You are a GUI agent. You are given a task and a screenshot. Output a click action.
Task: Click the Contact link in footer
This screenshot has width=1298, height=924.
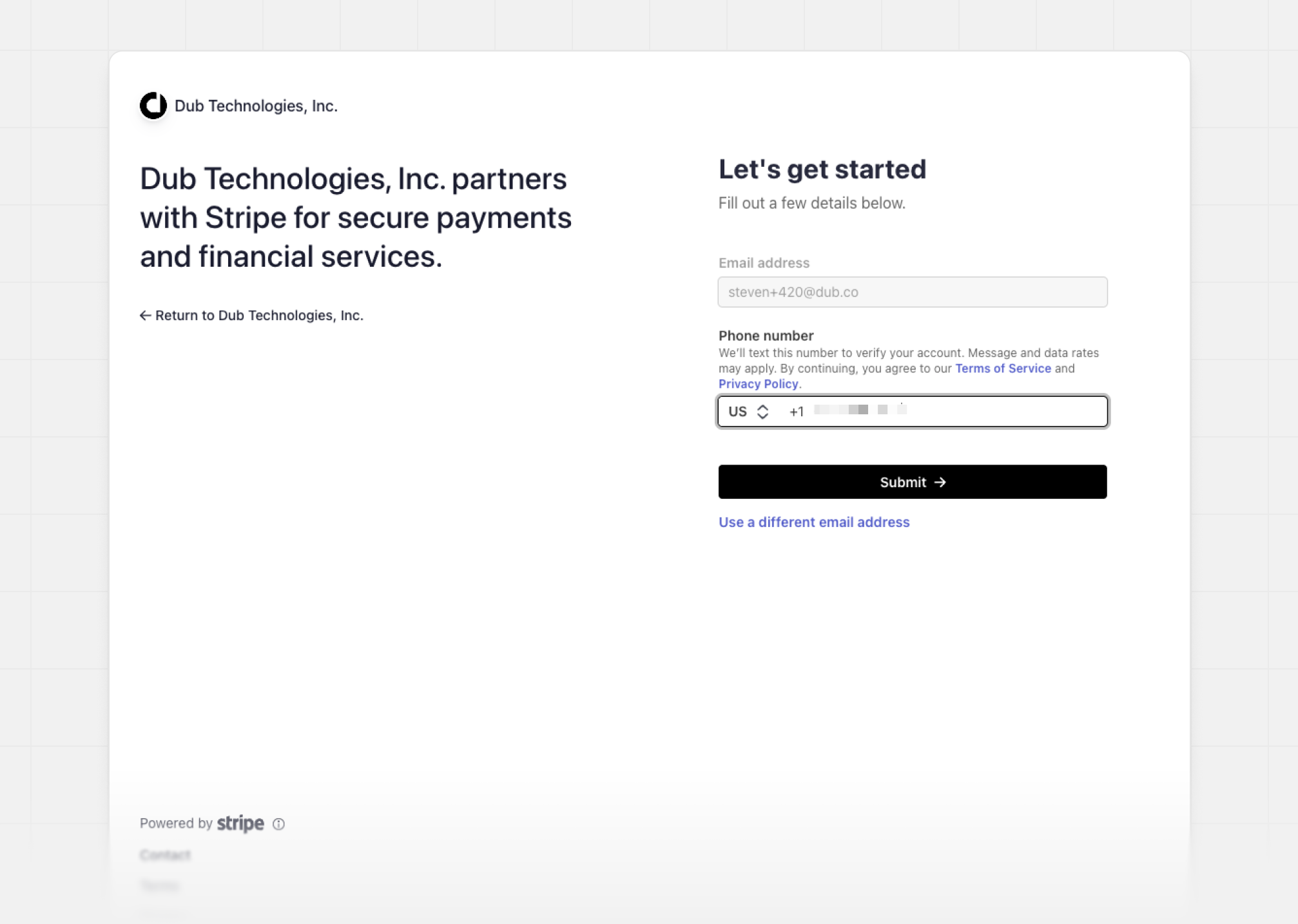pyautogui.click(x=165, y=855)
